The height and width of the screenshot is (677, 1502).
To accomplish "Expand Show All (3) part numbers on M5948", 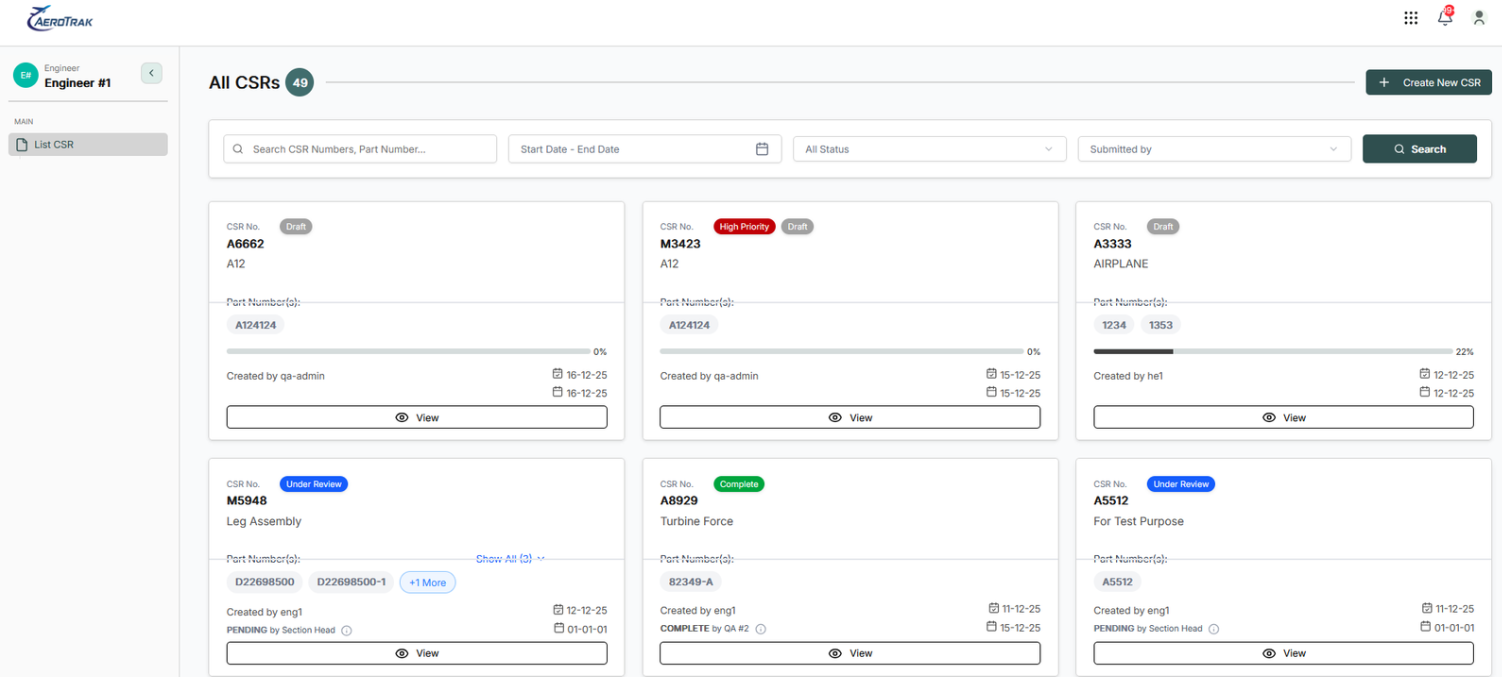I will (x=510, y=559).
